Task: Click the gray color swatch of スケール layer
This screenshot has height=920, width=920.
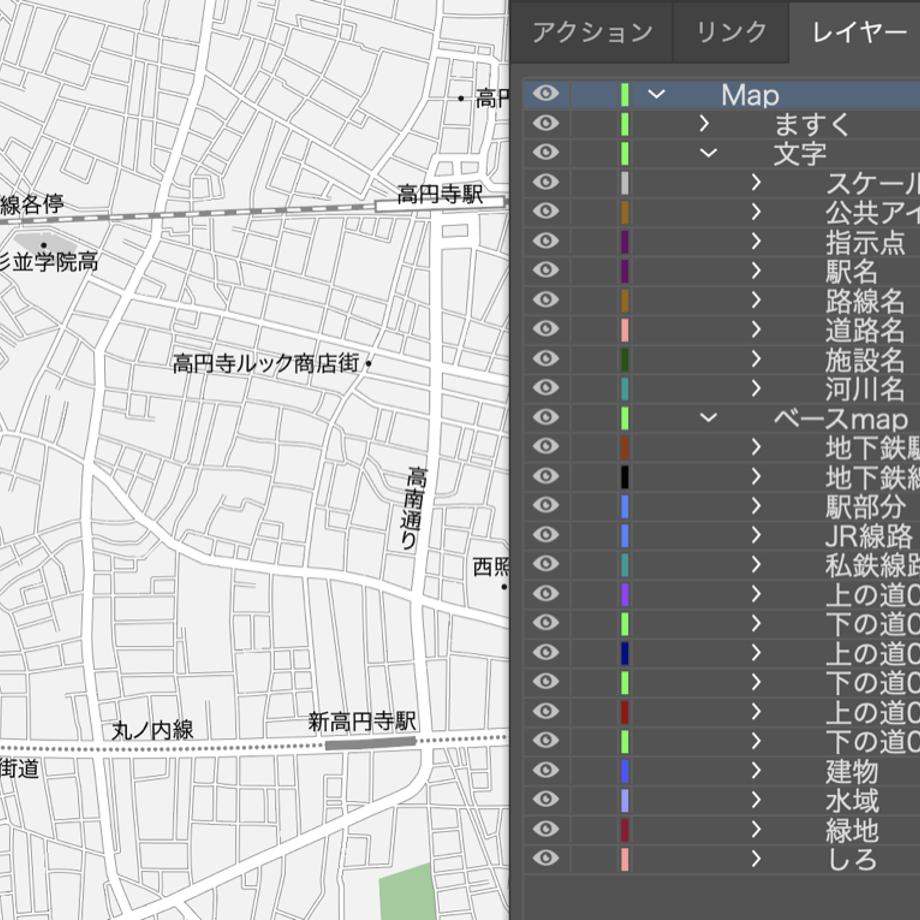Action: pos(625,183)
